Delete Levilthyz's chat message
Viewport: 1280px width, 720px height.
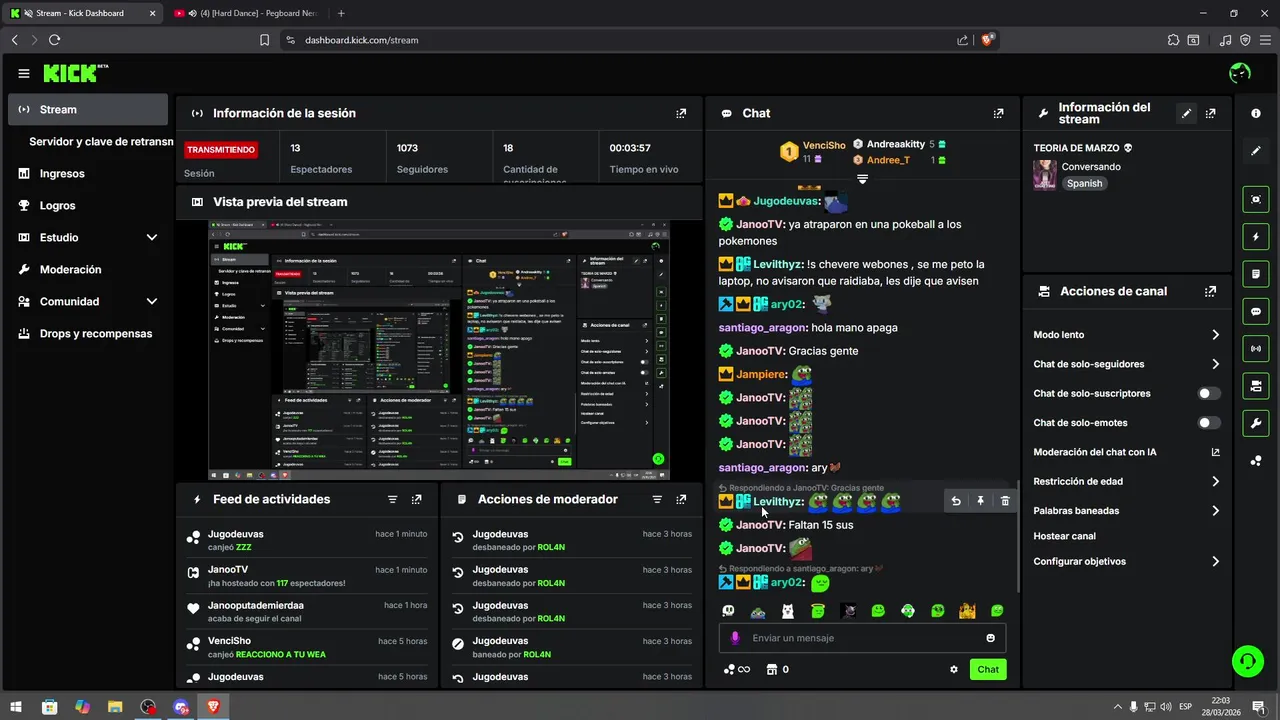pos(1005,501)
